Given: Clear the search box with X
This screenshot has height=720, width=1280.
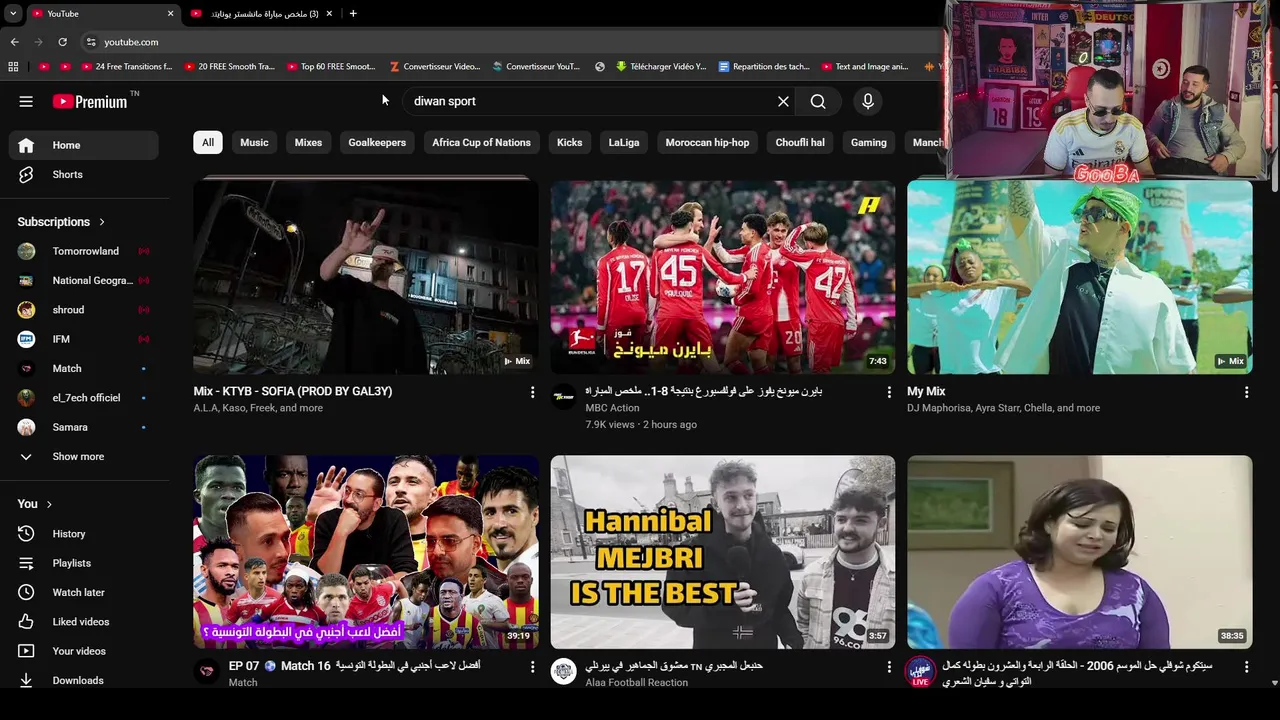Looking at the screenshot, I should (x=783, y=101).
